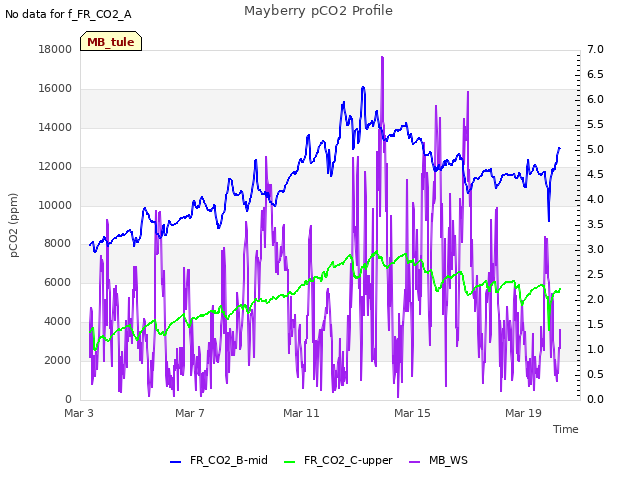Image resolution: width=640 pixels, height=480 pixels.
Task: Click the Mar 3 x-axis tick label
Action: click(x=79, y=413)
